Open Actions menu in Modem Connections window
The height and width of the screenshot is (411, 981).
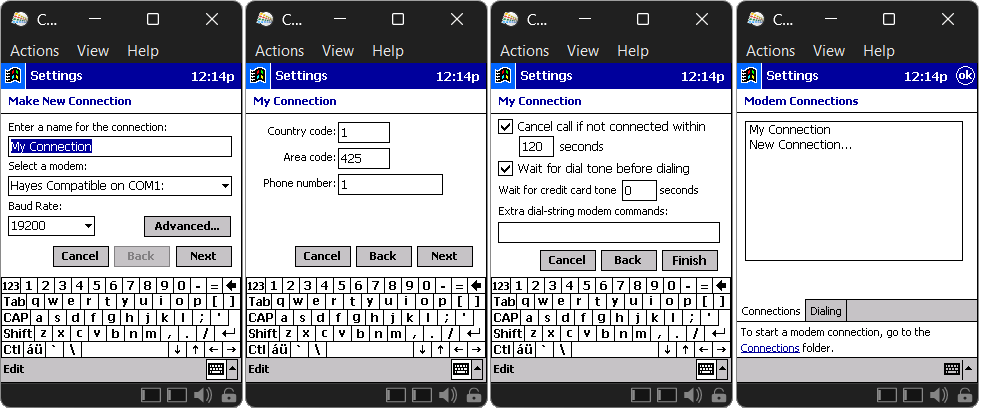[x=771, y=51]
